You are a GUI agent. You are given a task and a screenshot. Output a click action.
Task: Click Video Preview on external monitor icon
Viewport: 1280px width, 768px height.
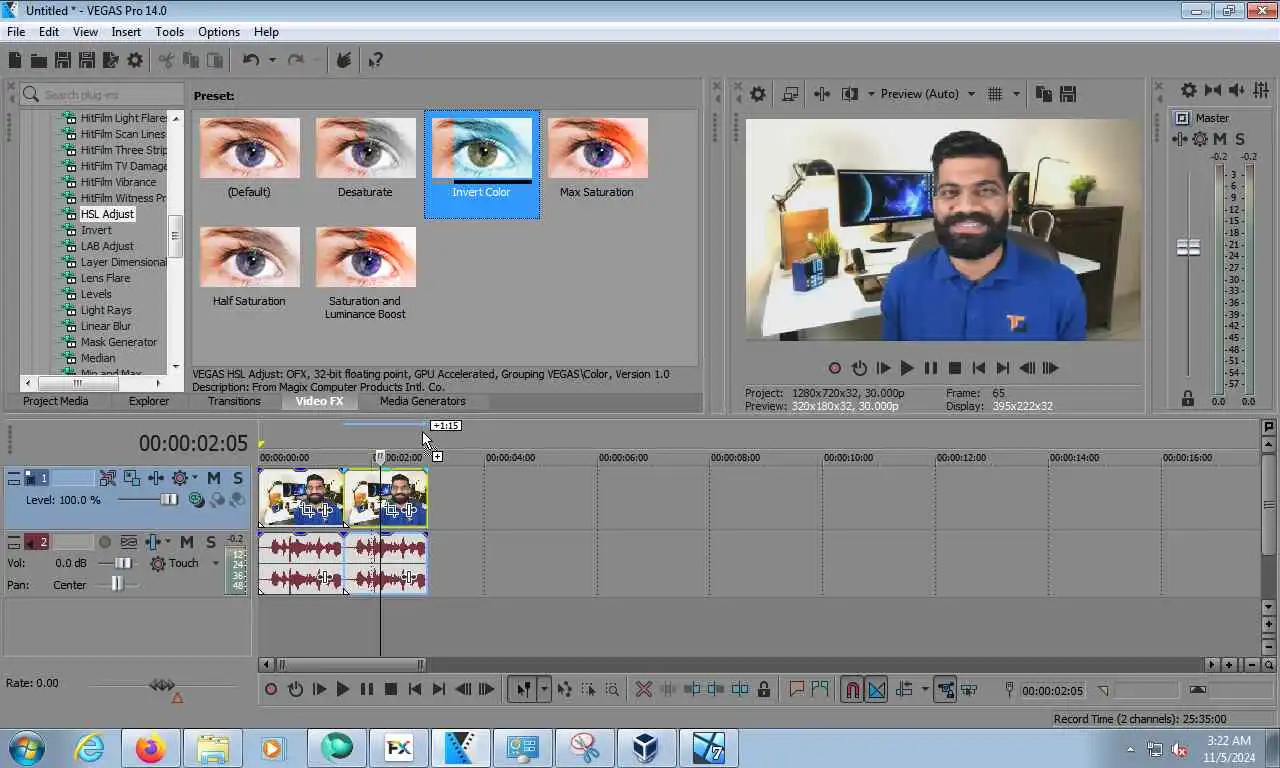tap(790, 94)
